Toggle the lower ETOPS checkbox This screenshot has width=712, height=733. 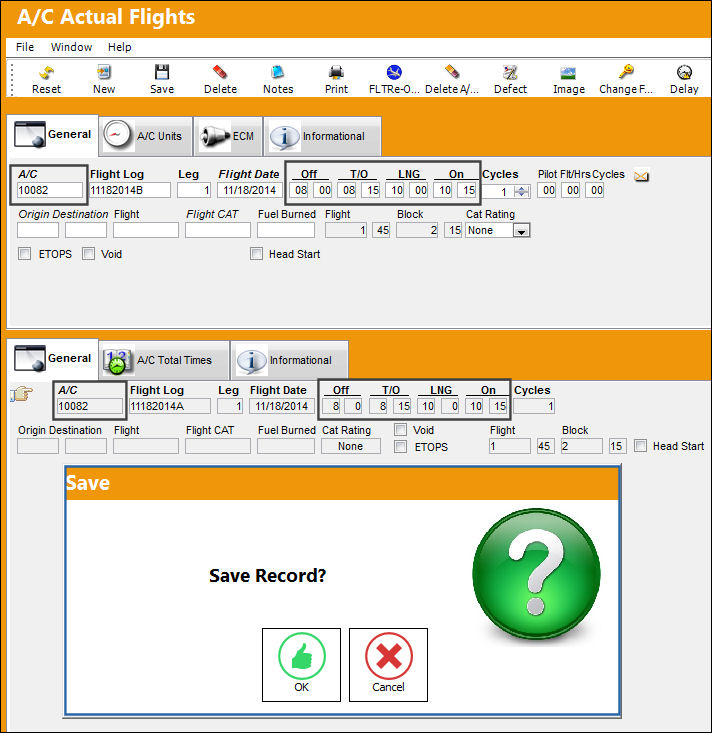point(401,446)
